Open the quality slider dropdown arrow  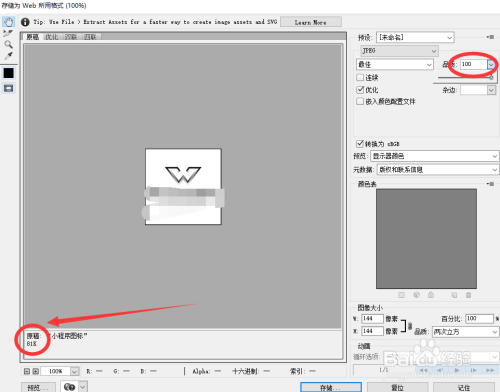[491, 64]
